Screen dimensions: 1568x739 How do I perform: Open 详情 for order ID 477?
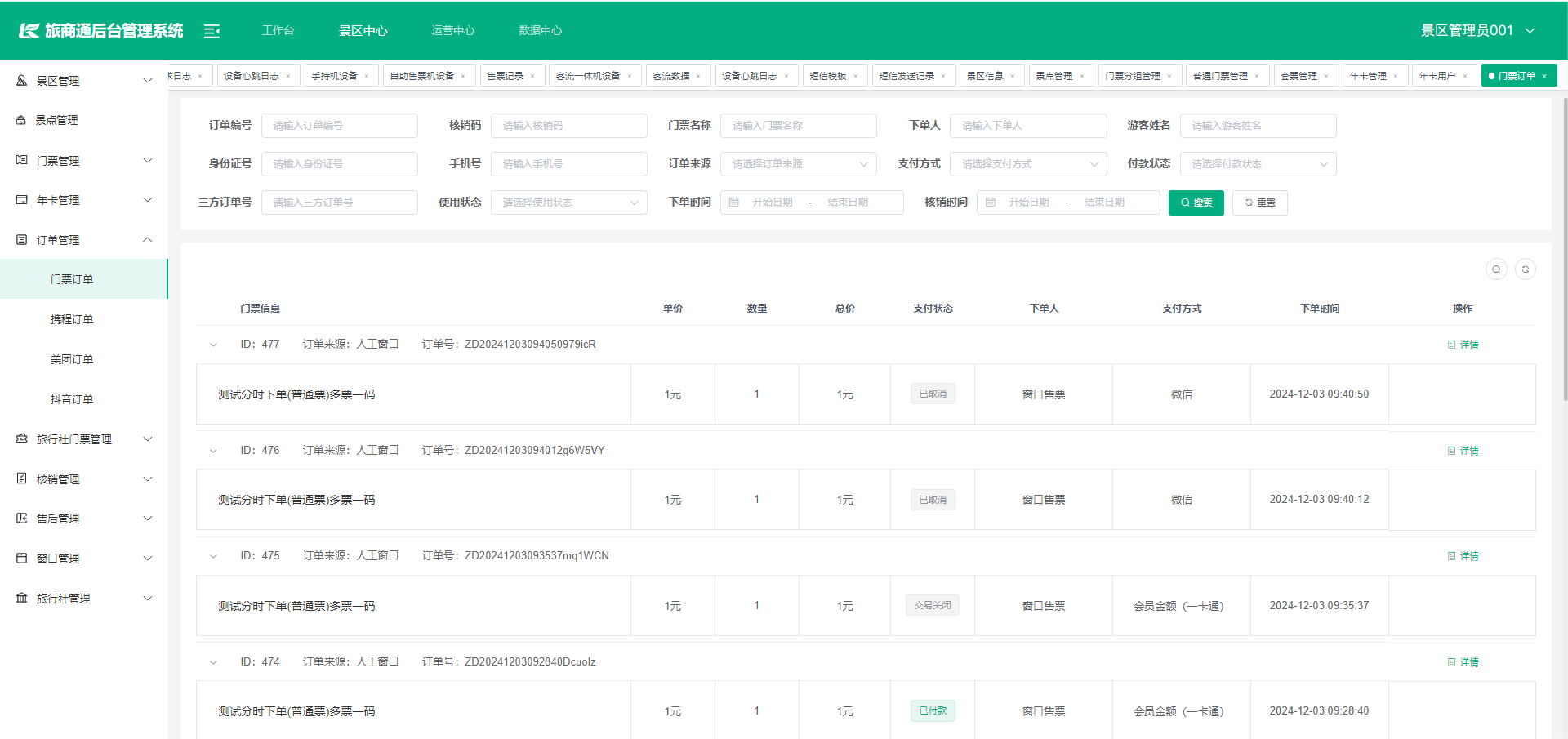click(1463, 345)
